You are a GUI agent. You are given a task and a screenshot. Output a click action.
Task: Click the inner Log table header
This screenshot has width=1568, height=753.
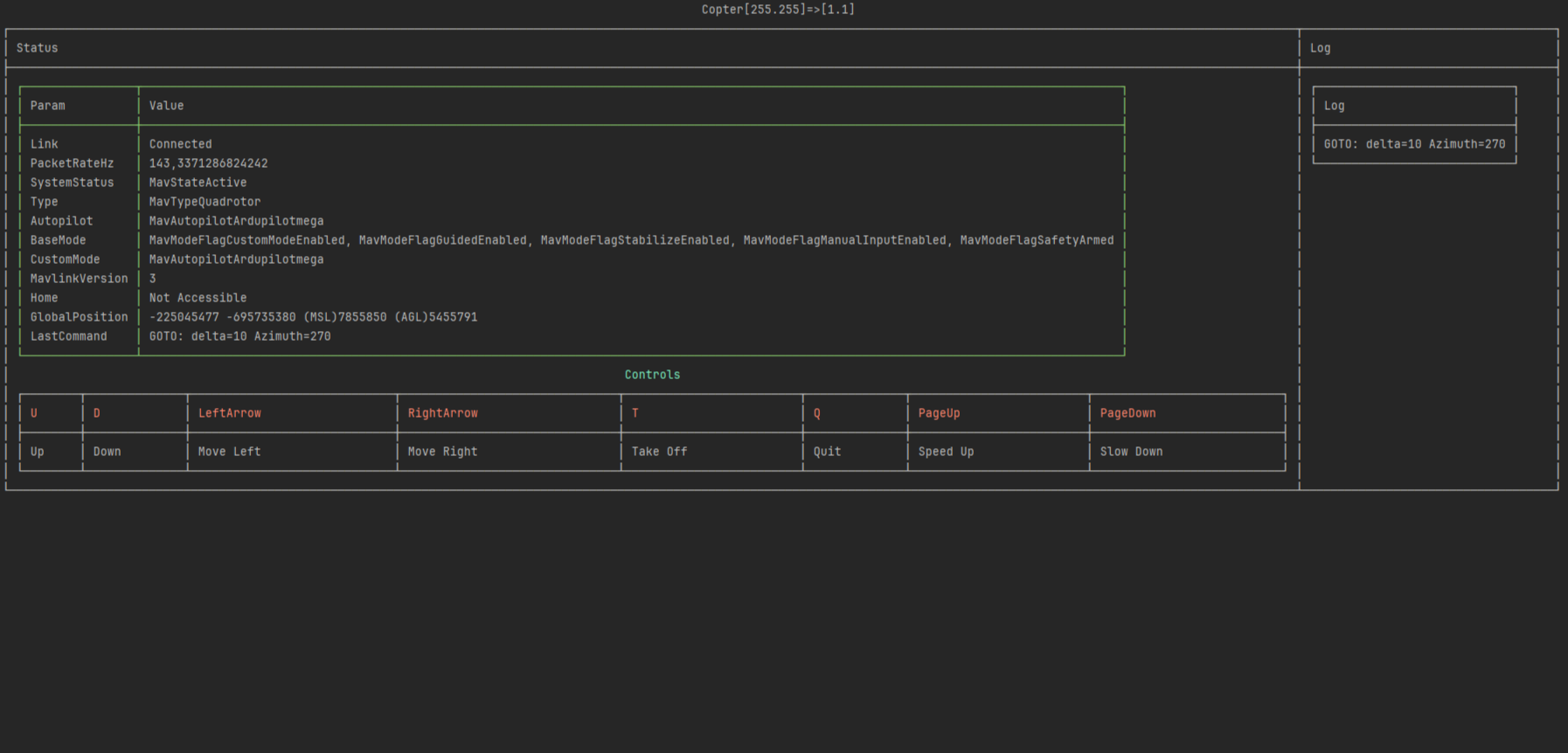(x=1335, y=106)
